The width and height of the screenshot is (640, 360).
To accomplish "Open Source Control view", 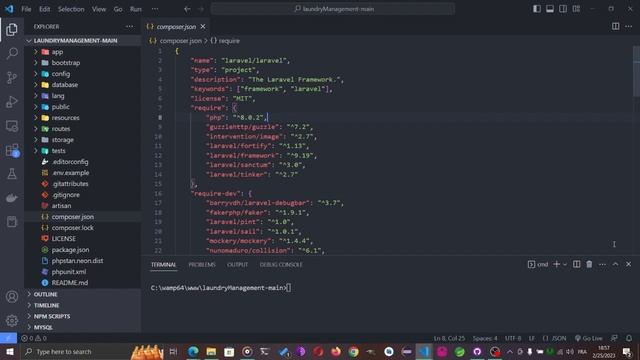I will [12, 77].
